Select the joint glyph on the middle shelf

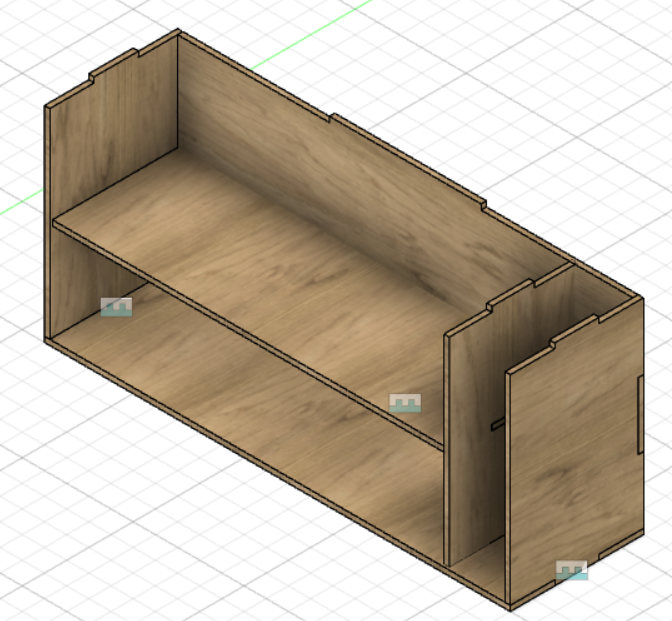405,403
